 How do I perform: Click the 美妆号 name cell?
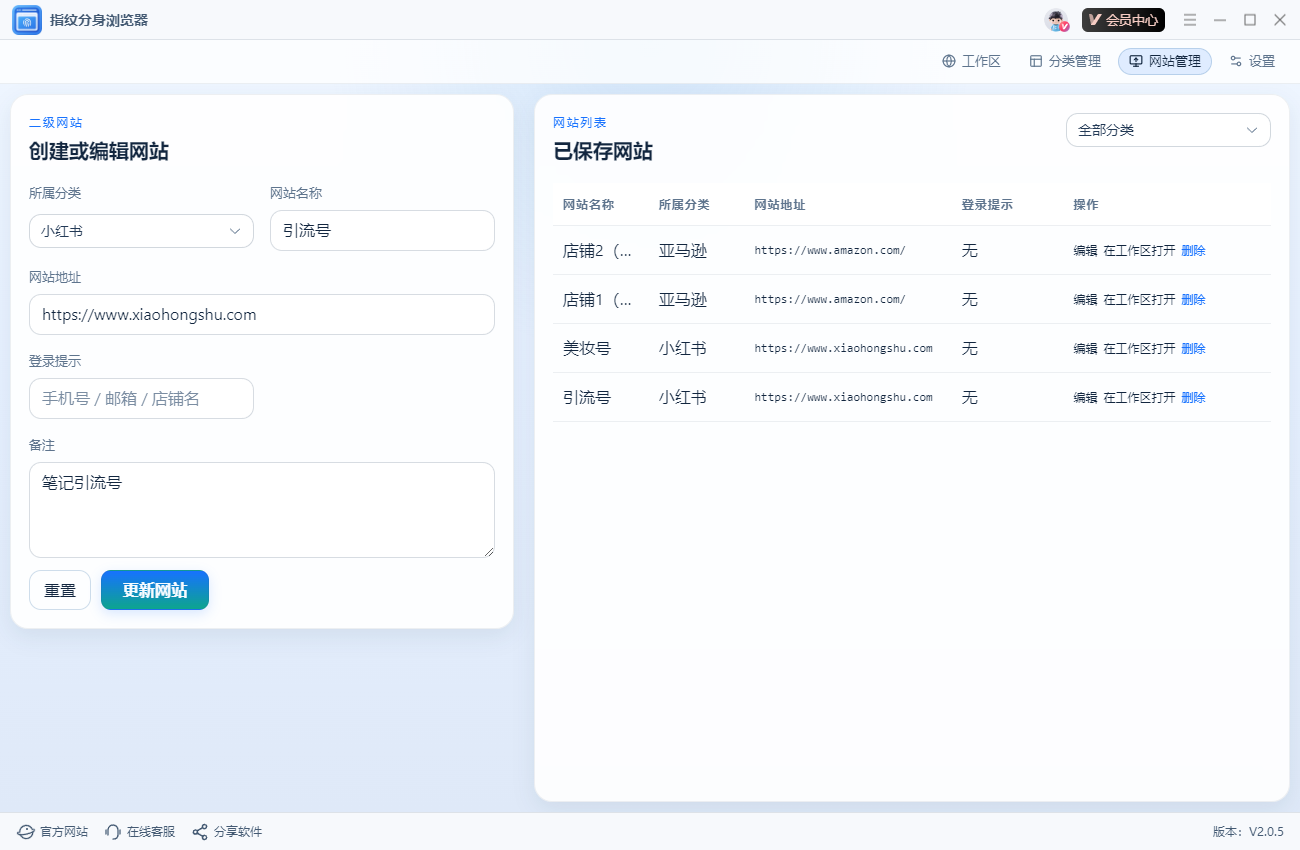(x=587, y=349)
